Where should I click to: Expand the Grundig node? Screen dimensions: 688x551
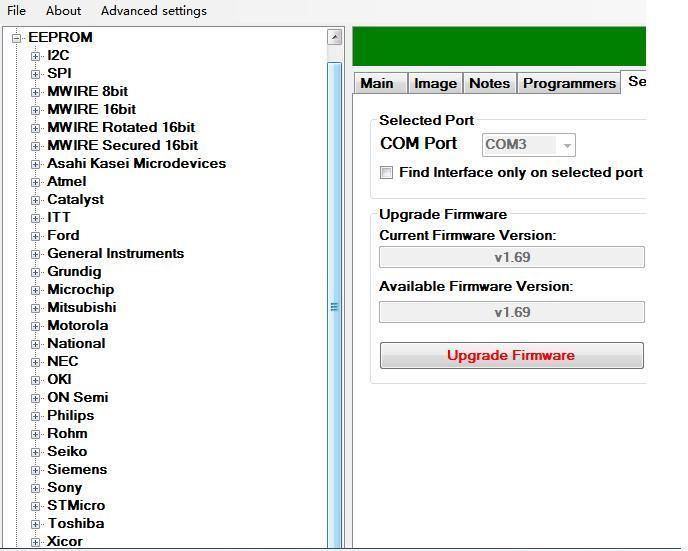(36, 272)
